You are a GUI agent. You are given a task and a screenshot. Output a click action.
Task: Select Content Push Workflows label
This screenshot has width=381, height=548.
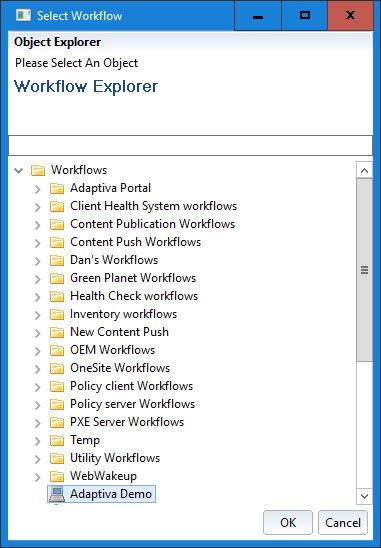coord(136,242)
